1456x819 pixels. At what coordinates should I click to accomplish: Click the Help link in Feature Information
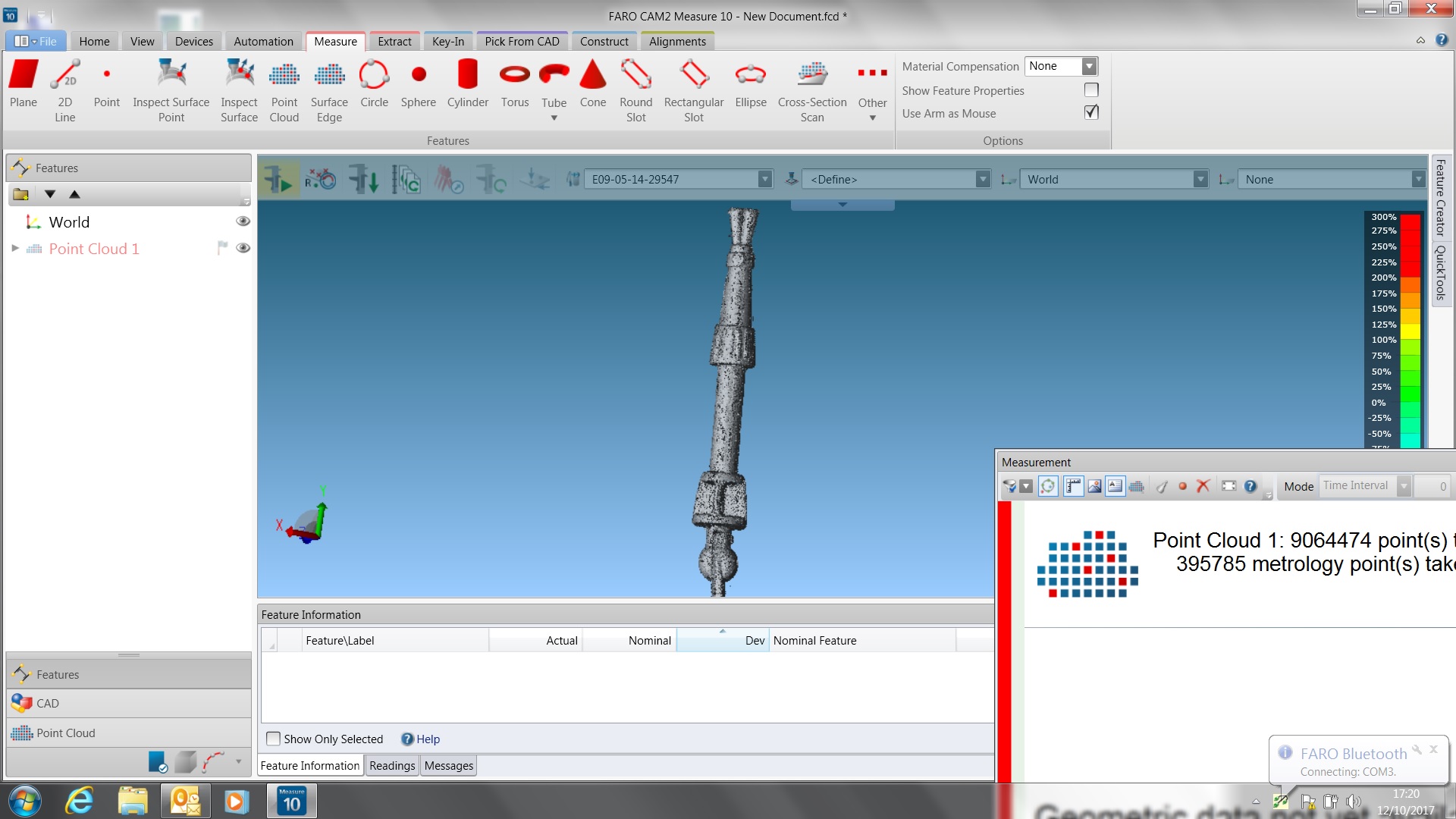coord(428,739)
